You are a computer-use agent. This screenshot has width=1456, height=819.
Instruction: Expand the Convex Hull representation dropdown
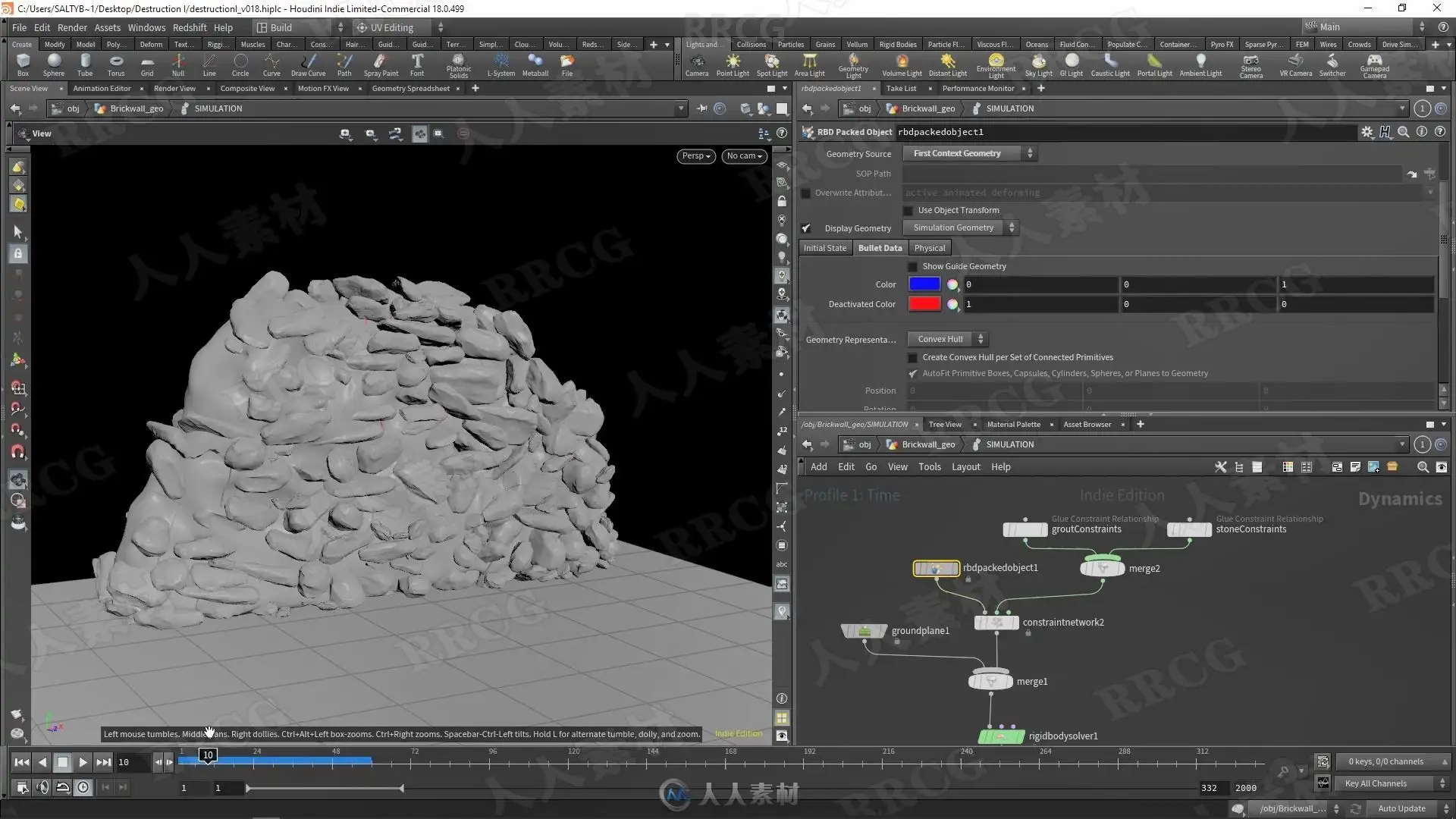coord(948,339)
